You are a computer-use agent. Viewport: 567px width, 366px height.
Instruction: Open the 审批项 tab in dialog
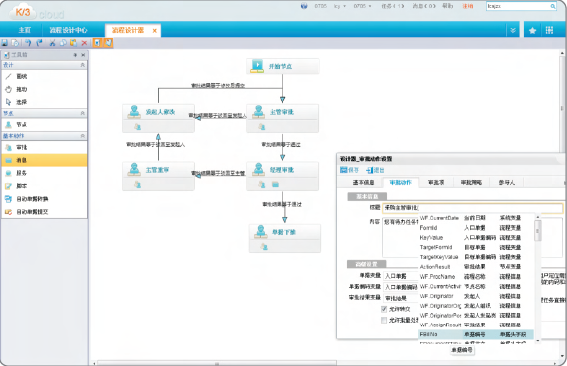(436, 183)
